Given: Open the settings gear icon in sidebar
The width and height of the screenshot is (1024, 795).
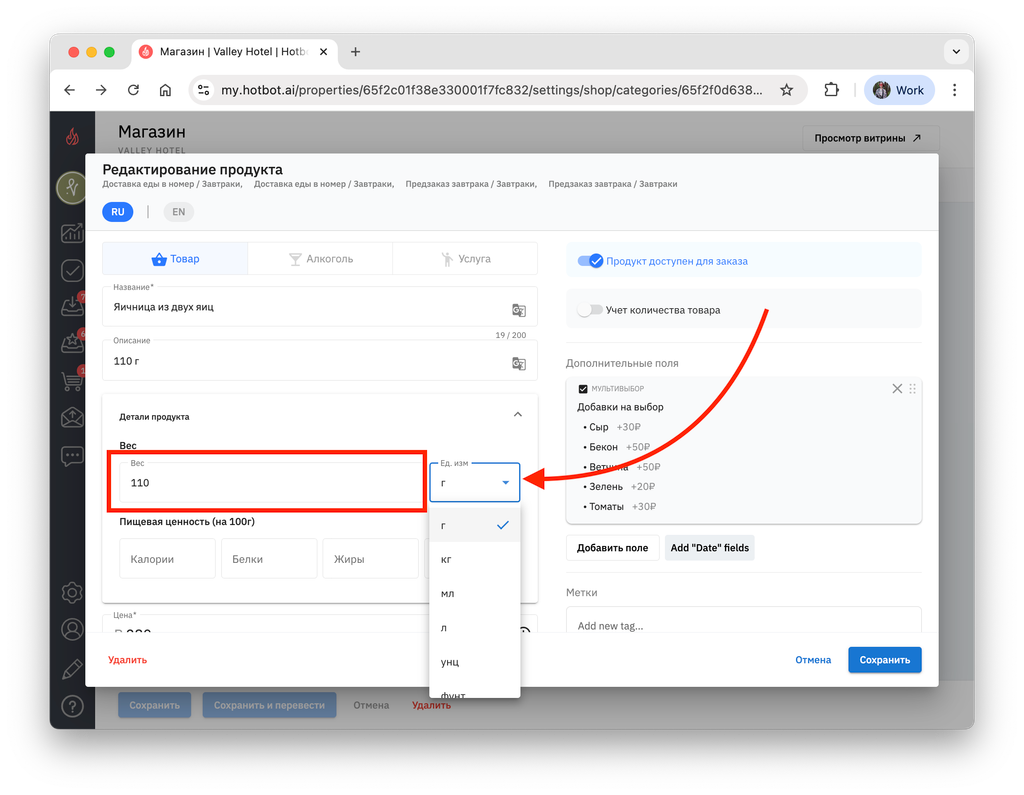Looking at the screenshot, I should click(72, 592).
